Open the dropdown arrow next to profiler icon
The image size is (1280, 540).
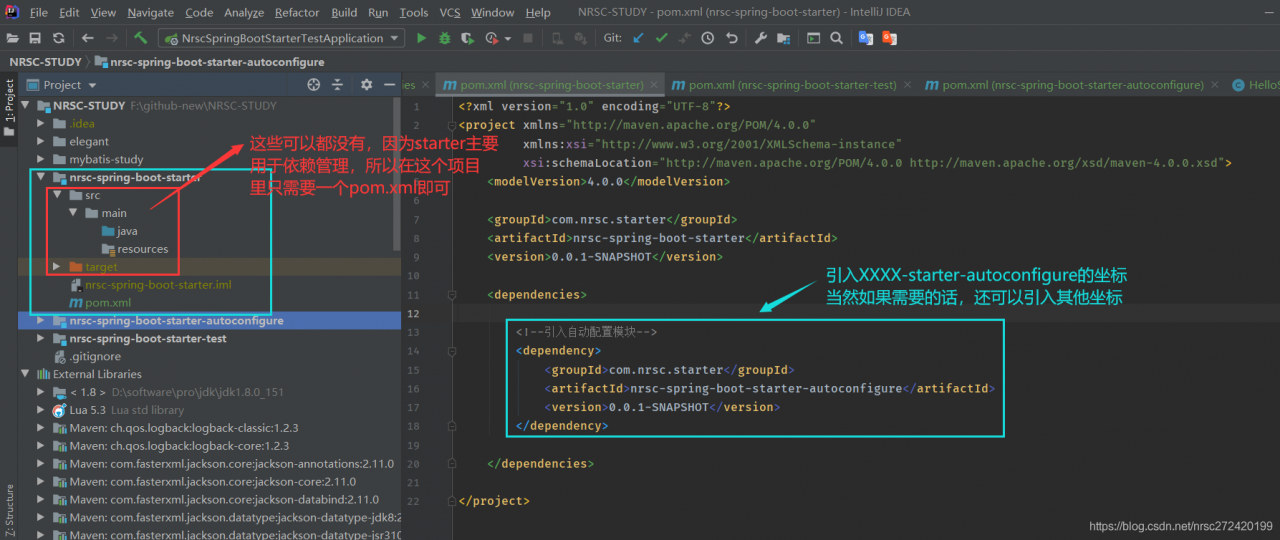tap(508, 38)
